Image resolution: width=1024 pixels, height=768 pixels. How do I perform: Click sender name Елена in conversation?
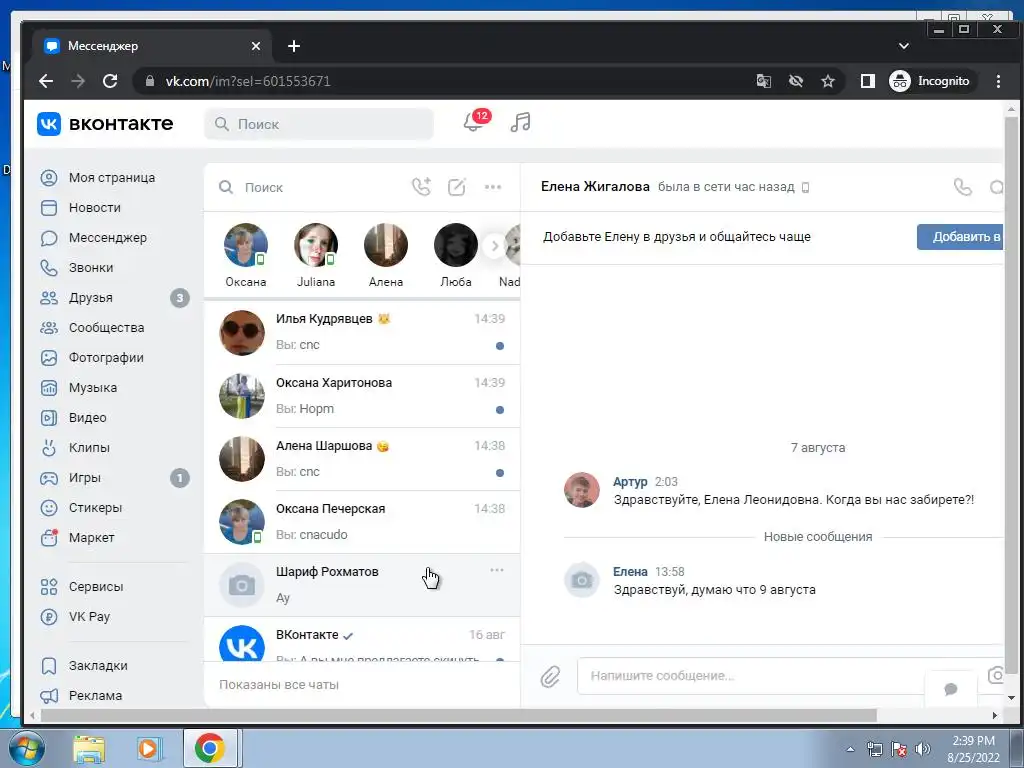pyautogui.click(x=630, y=572)
